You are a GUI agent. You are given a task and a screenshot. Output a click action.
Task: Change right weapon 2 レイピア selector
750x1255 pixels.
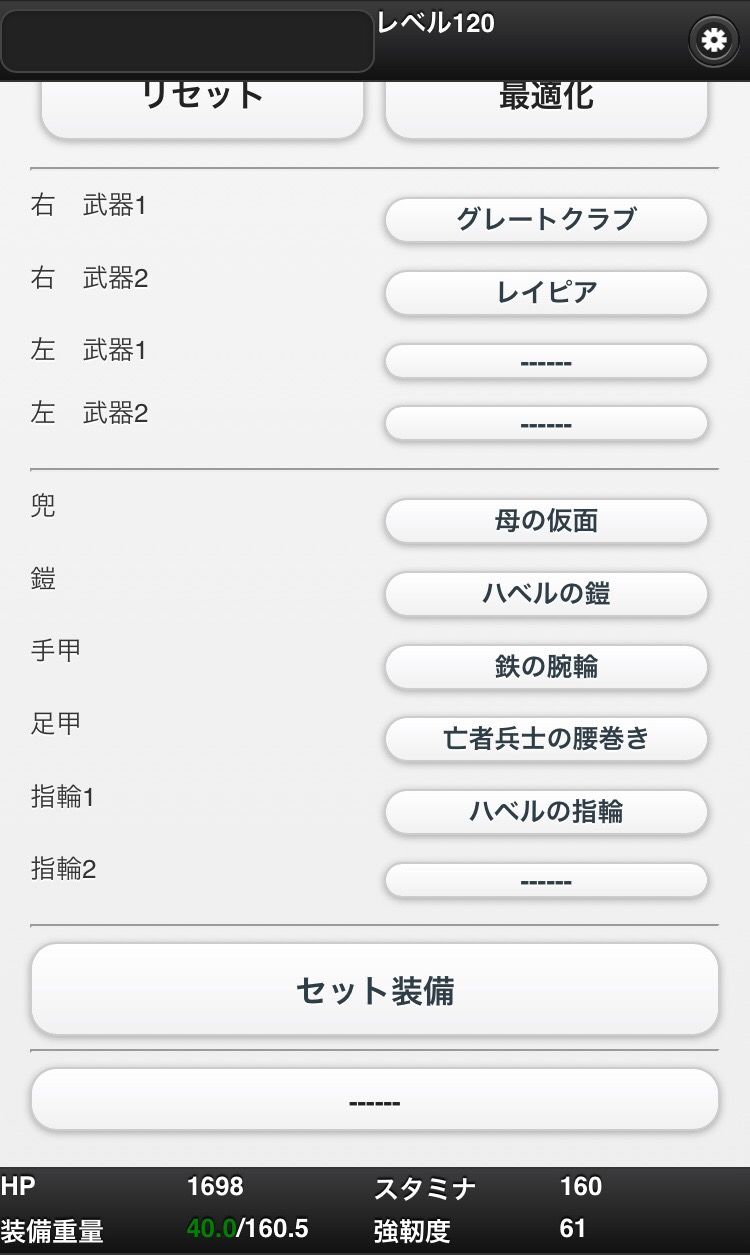[x=546, y=292]
